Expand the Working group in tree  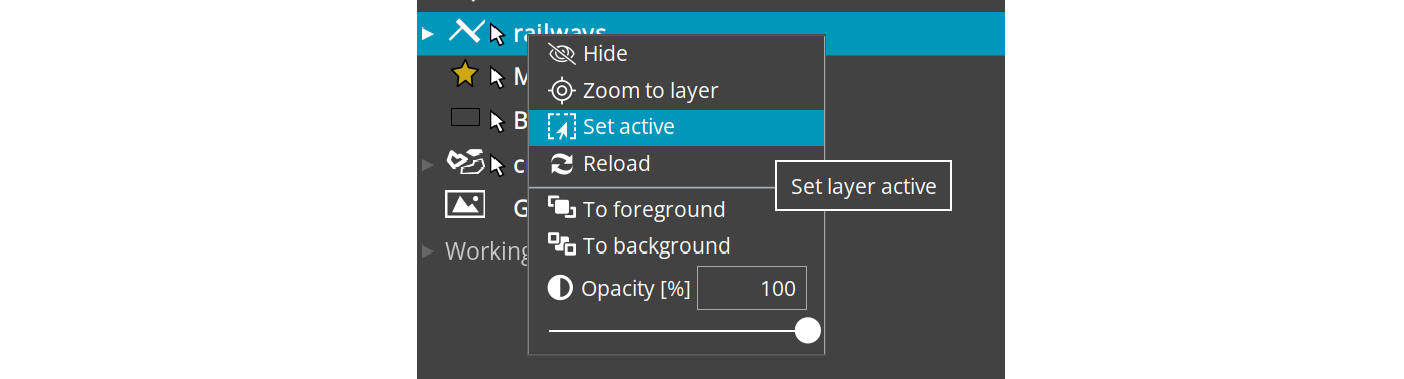coord(428,250)
